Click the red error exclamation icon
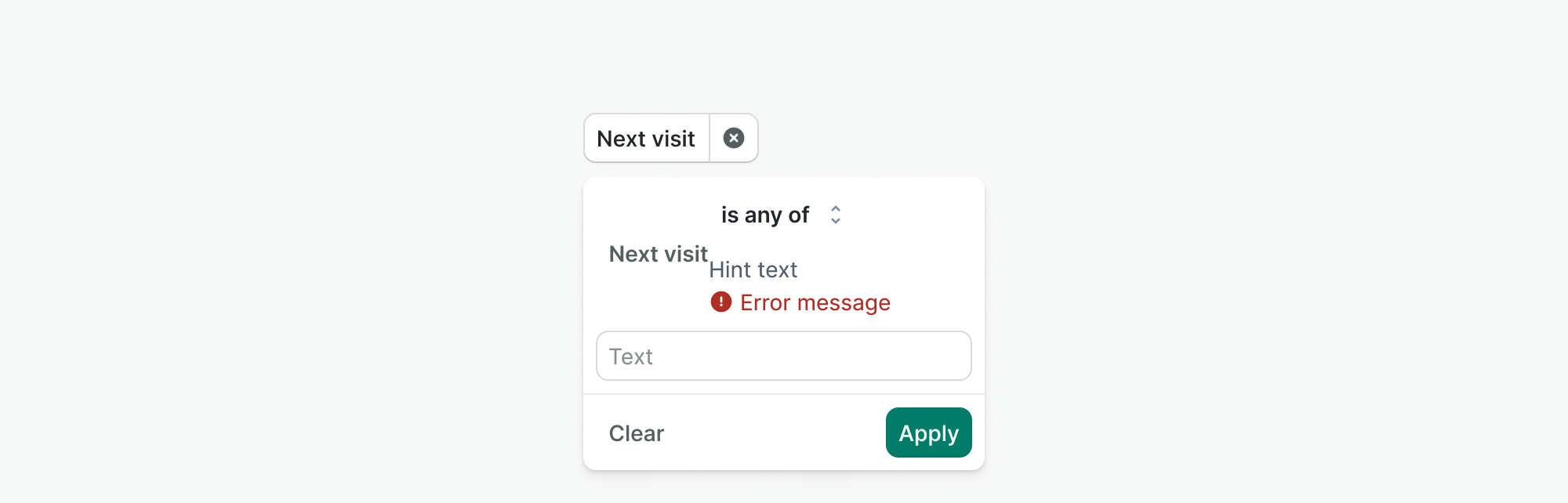 click(720, 302)
